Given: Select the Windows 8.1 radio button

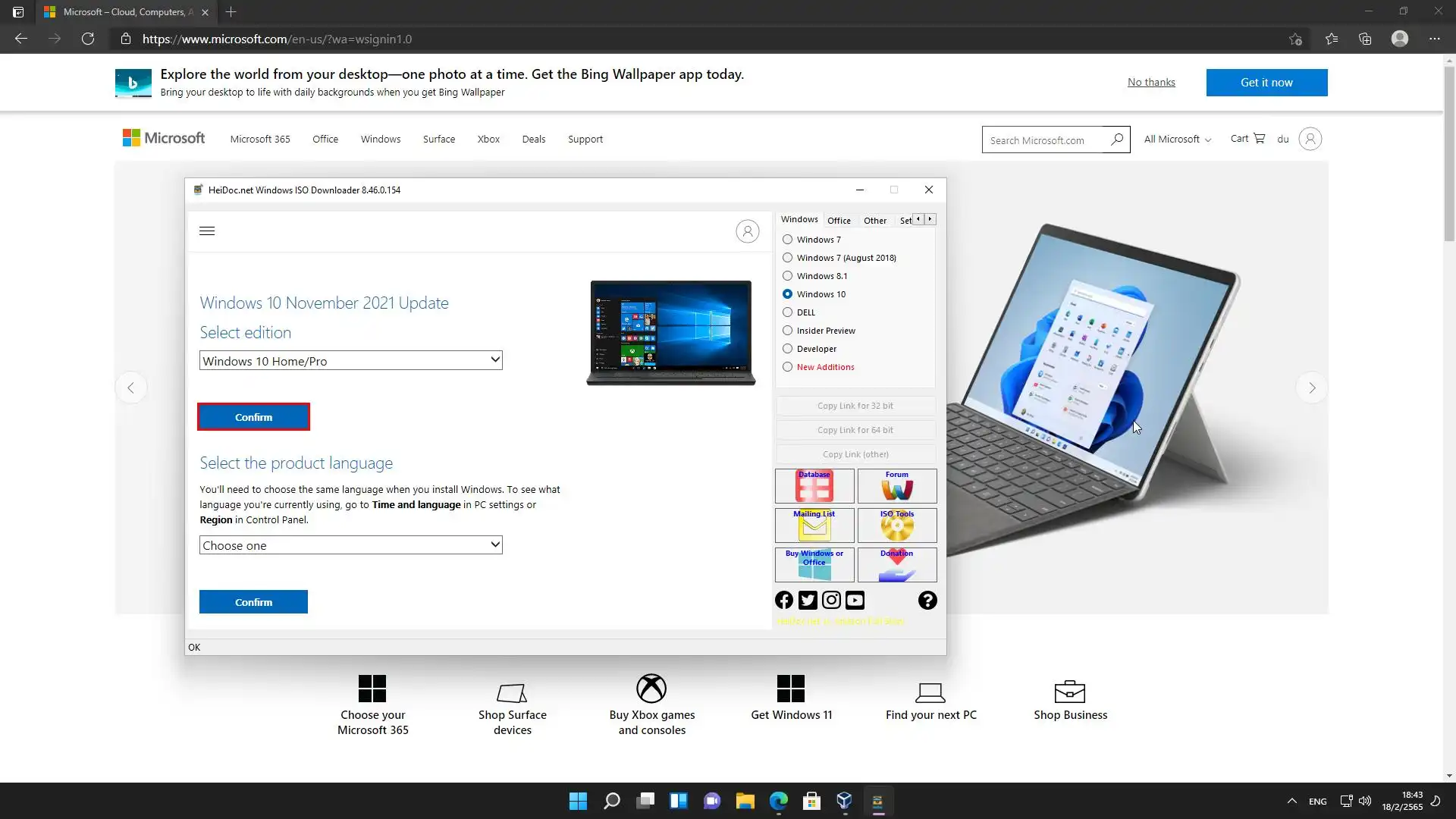Looking at the screenshot, I should click(x=788, y=276).
